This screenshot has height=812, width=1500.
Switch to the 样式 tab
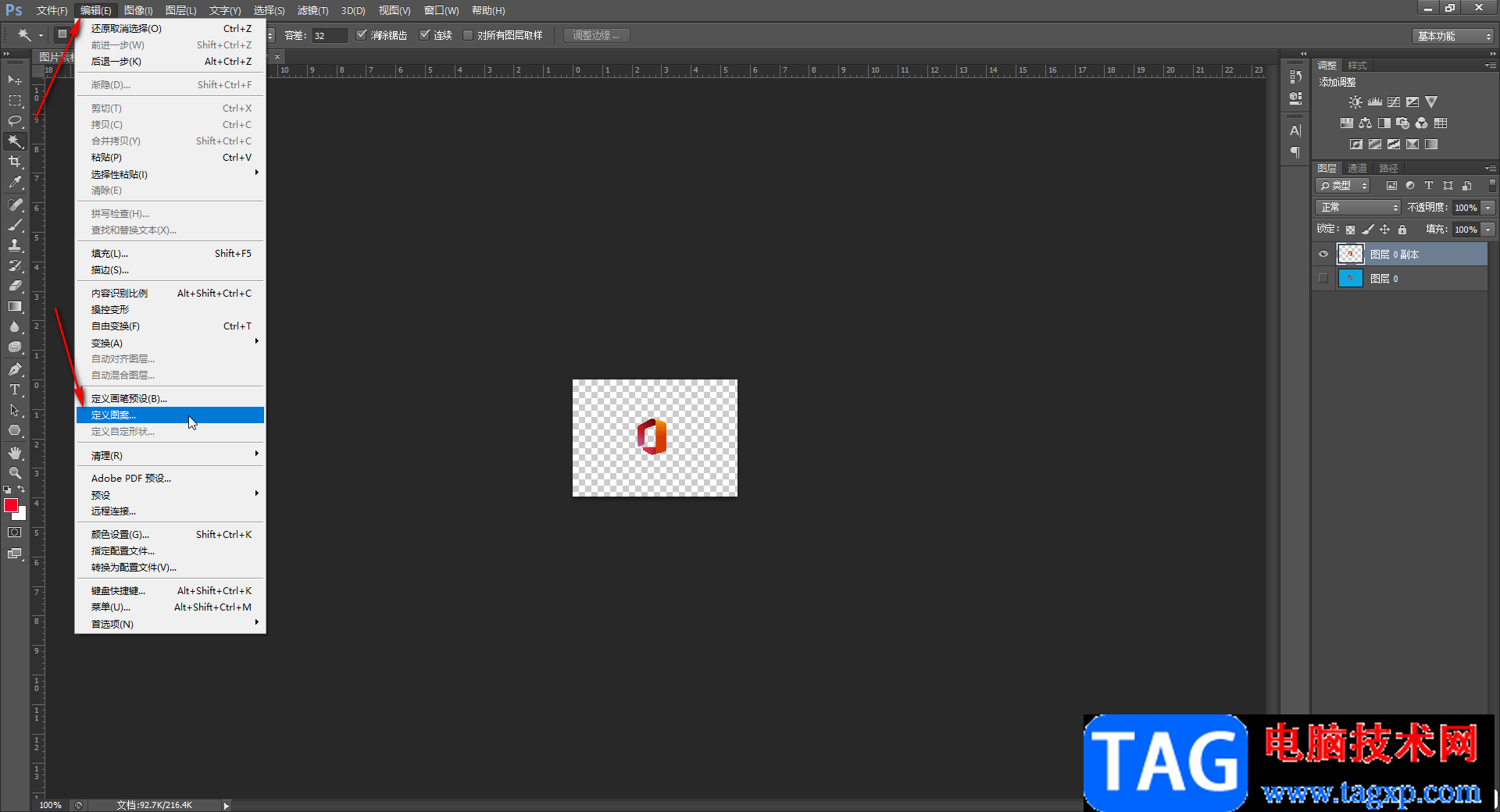(1357, 65)
